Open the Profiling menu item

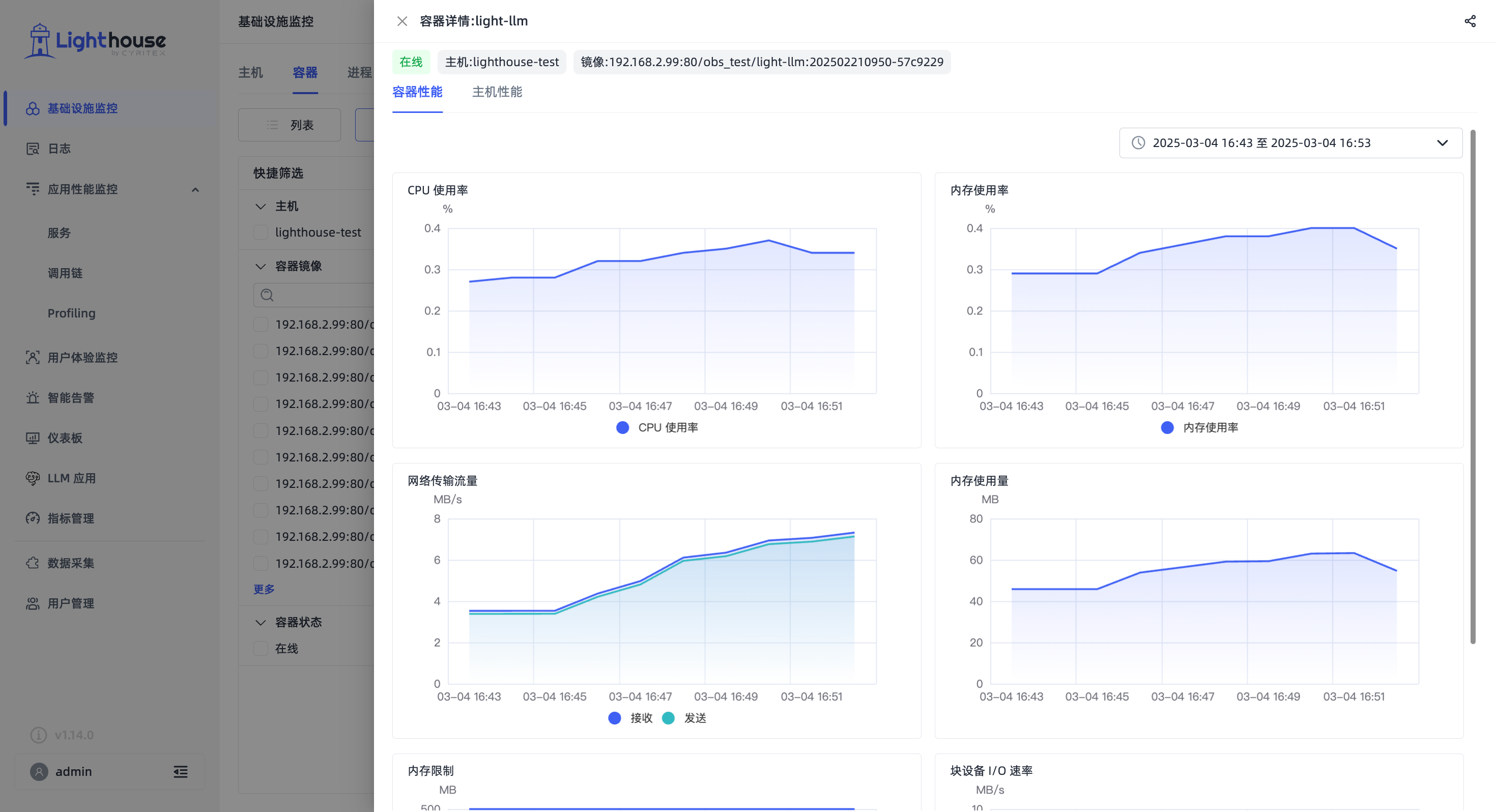[71, 313]
